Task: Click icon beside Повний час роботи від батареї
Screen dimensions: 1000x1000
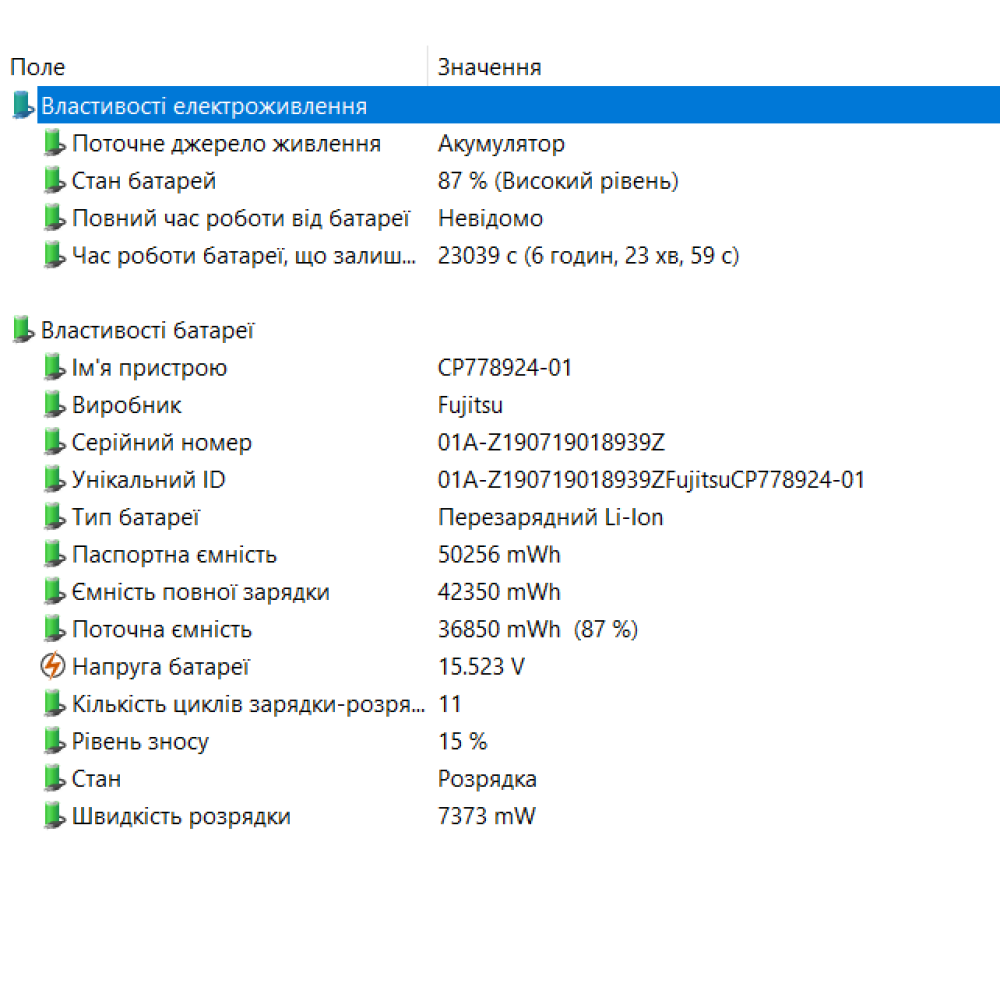Action: (54, 217)
